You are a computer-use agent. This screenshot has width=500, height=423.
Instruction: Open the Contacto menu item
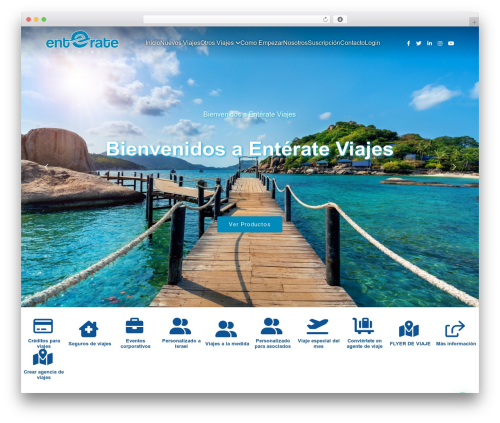tap(353, 43)
